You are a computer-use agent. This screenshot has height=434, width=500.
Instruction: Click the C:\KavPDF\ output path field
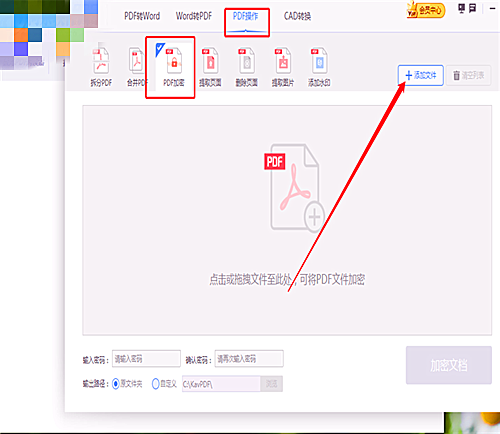[221, 384]
